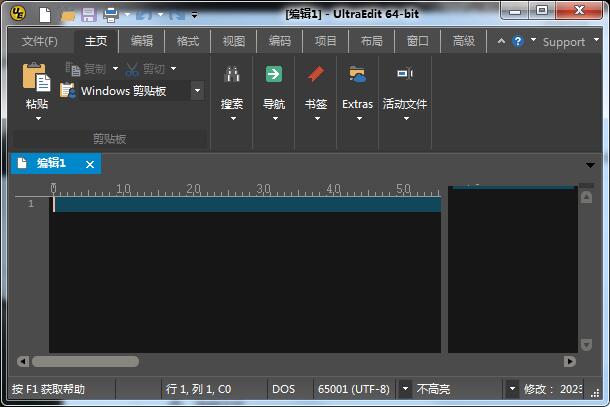Click the 修改 date status entry
The height and width of the screenshot is (407, 610).
[552, 389]
